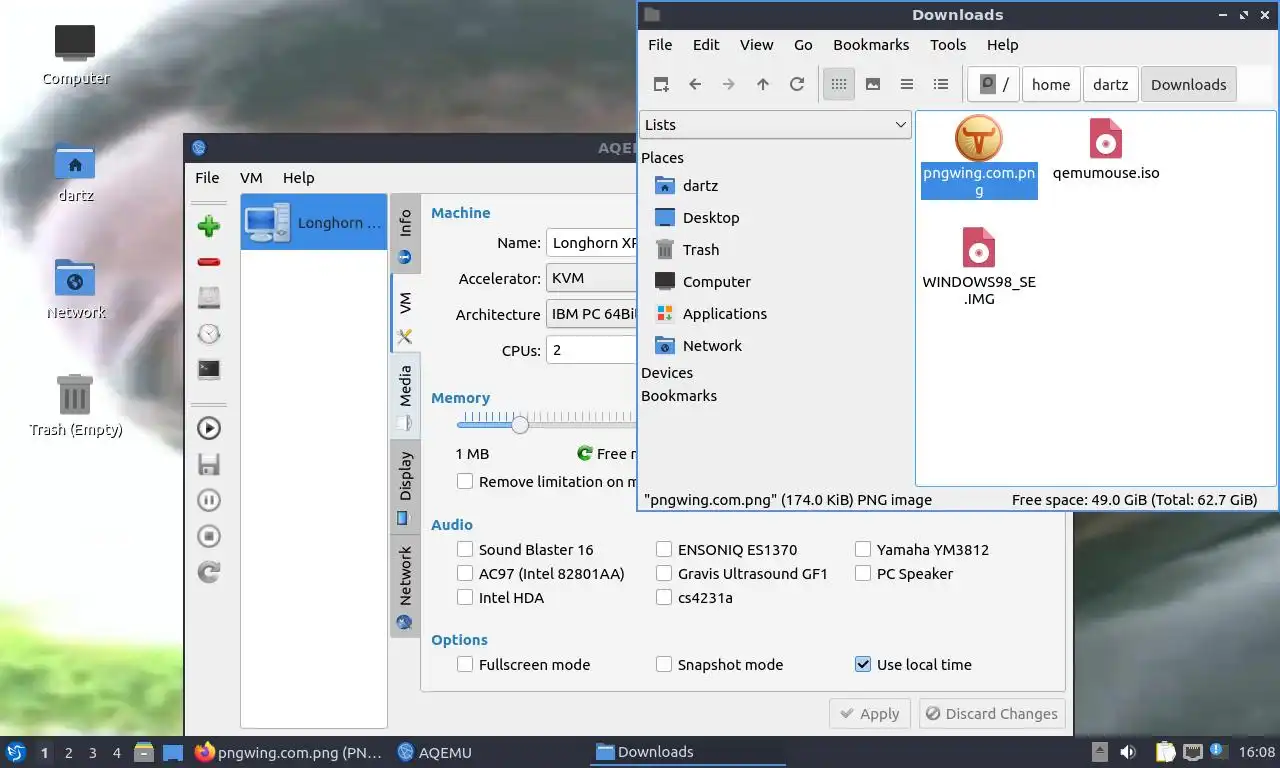The image size is (1280, 768).
Task: Open the Accelerator KVM dropdown
Action: (x=592, y=278)
